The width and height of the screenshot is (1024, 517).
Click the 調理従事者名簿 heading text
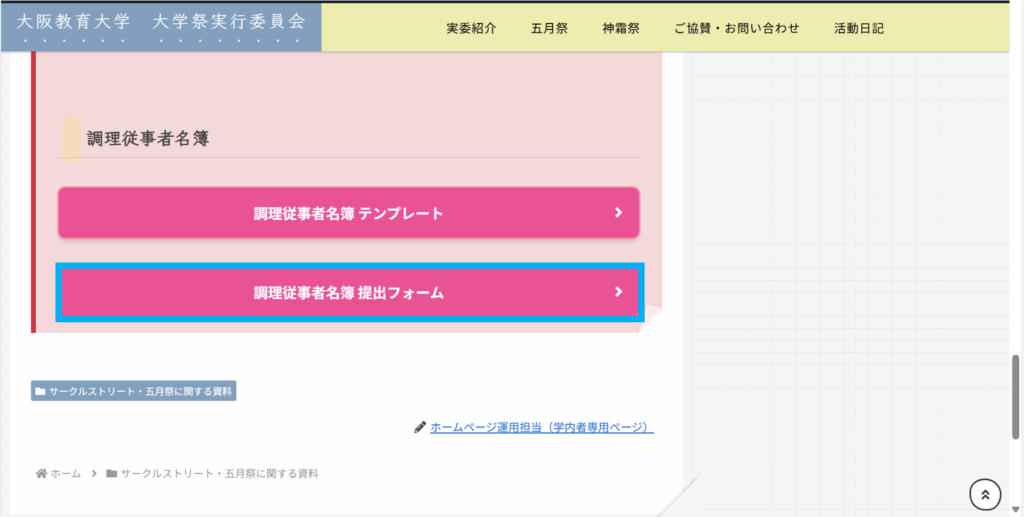[x=148, y=138]
